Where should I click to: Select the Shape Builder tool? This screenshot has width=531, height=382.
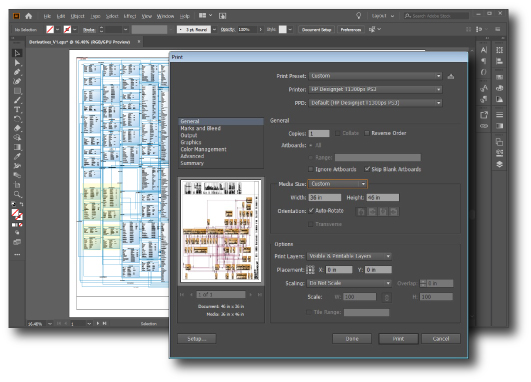point(17,137)
